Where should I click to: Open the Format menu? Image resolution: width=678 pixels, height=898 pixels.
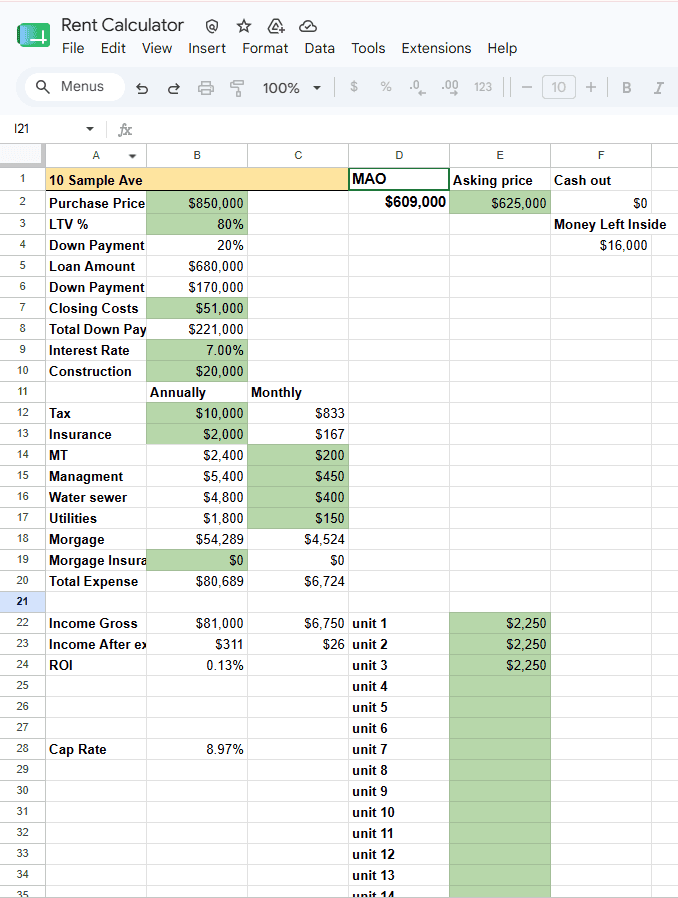coord(265,48)
